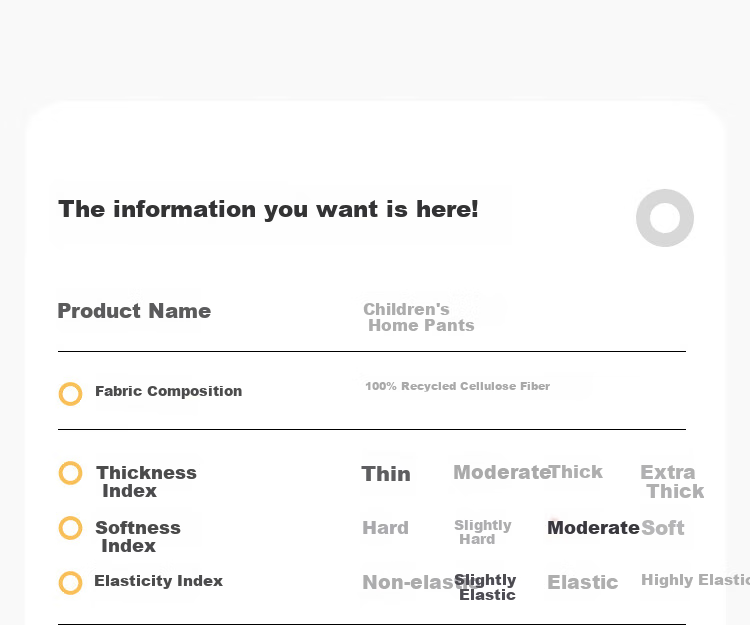Click the orange circle beside Fabric Composition
The image size is (750, 625).
tap(70, 394)
